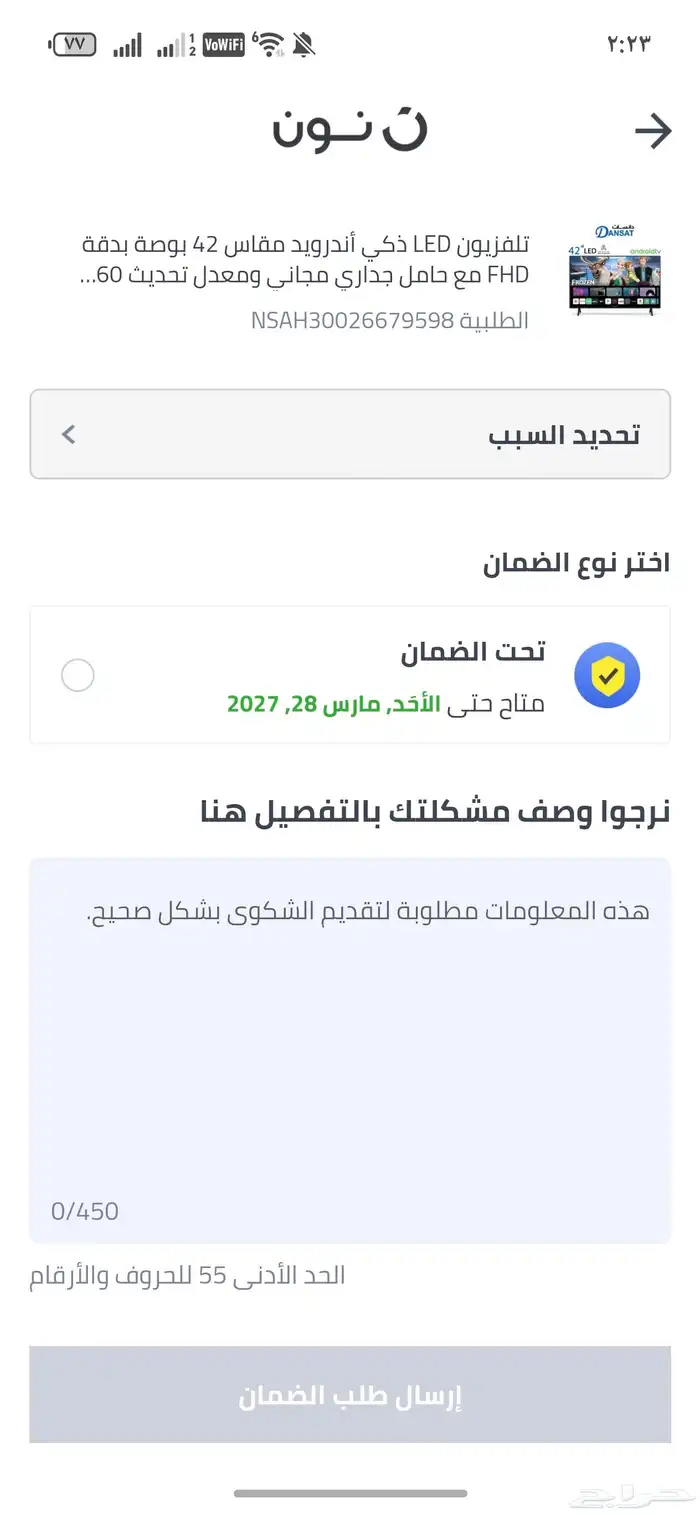Screen dimensions: 700x1515
Task: Tap the clock time in status bar
Action: 628,45
